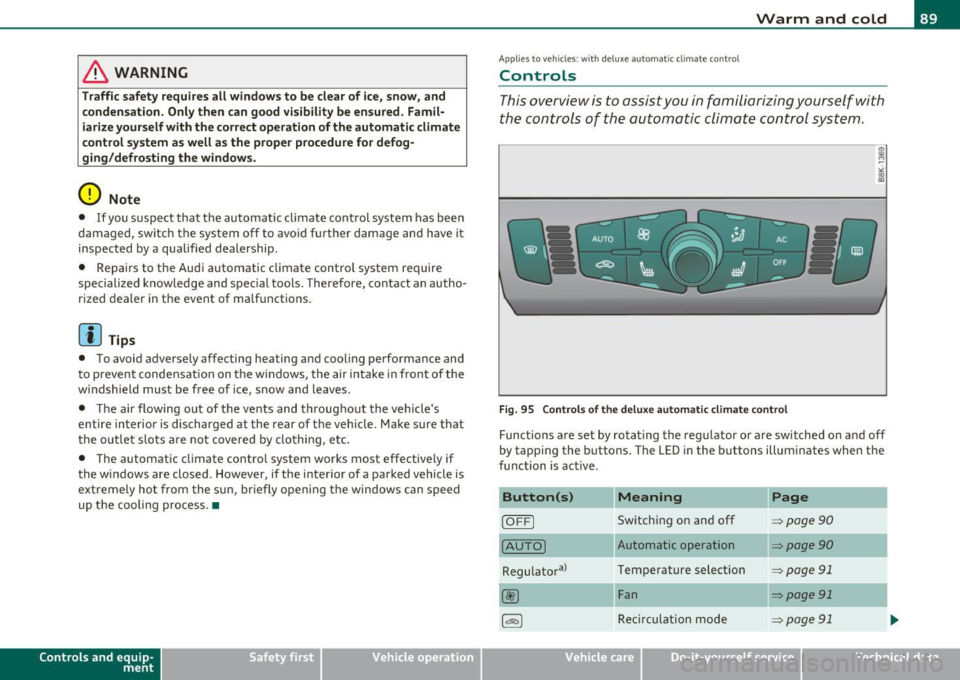Open the Controls and equipment tab

[80, 663]
